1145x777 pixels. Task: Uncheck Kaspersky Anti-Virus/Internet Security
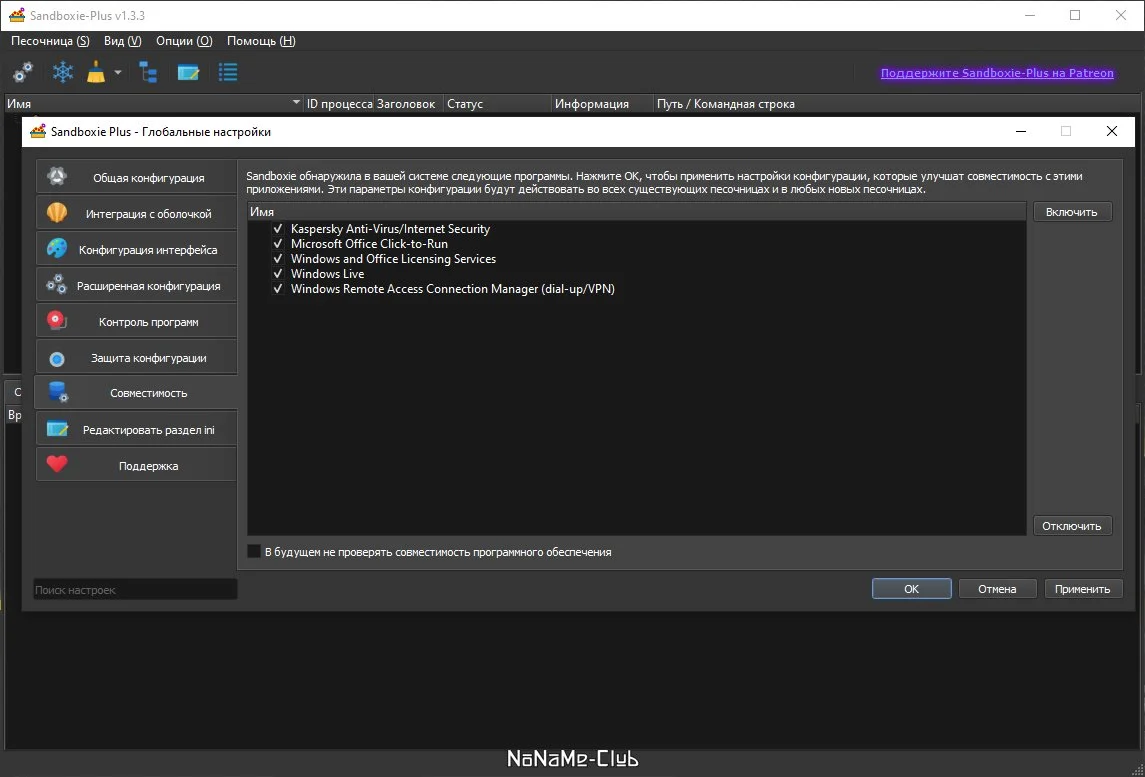[277, 229]
